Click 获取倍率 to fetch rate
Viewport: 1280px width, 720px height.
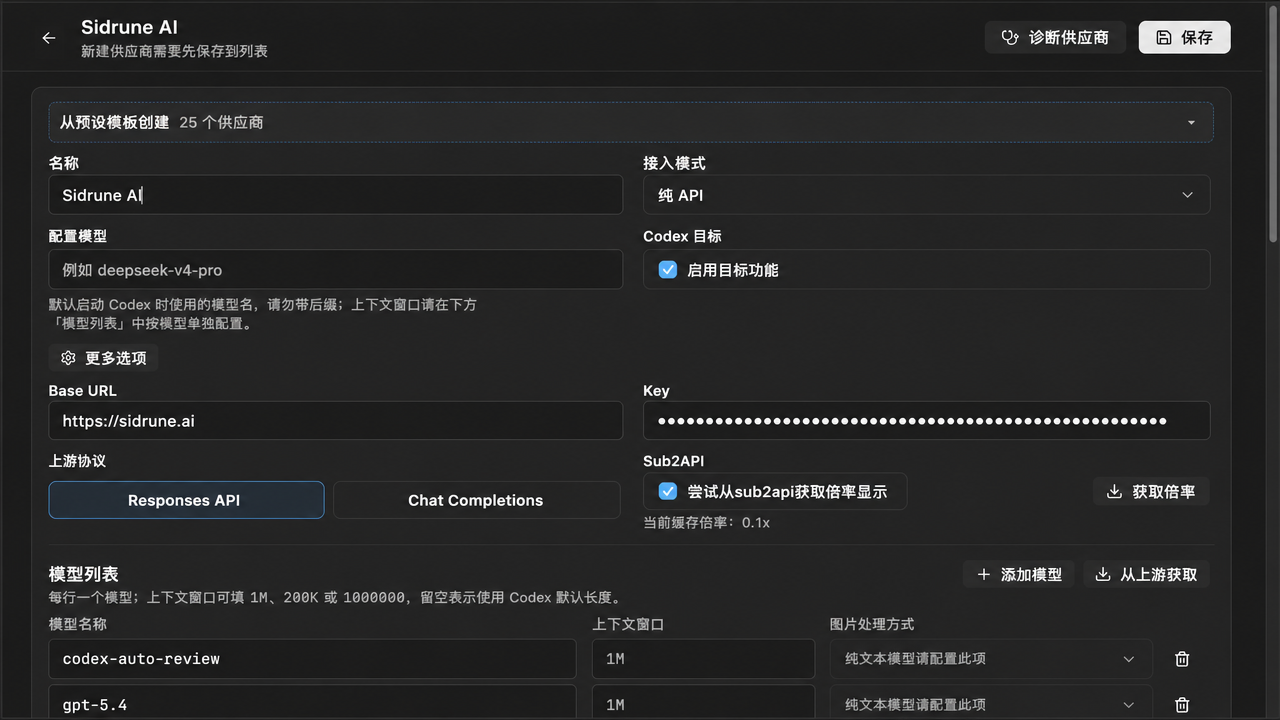[1151, 492]
